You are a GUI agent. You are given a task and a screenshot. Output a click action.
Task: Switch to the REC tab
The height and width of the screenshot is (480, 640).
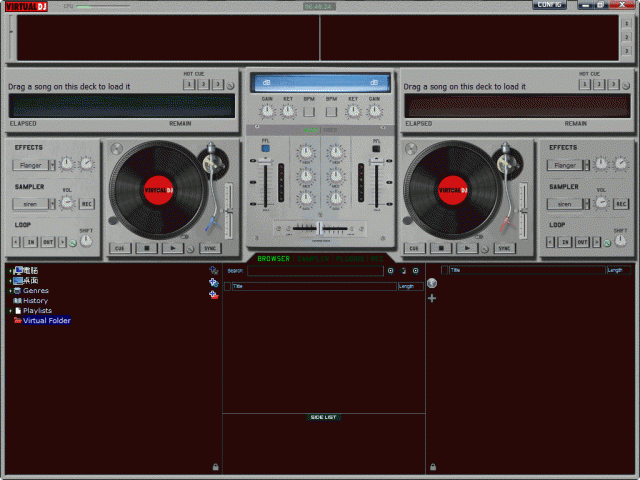(377, 259)
